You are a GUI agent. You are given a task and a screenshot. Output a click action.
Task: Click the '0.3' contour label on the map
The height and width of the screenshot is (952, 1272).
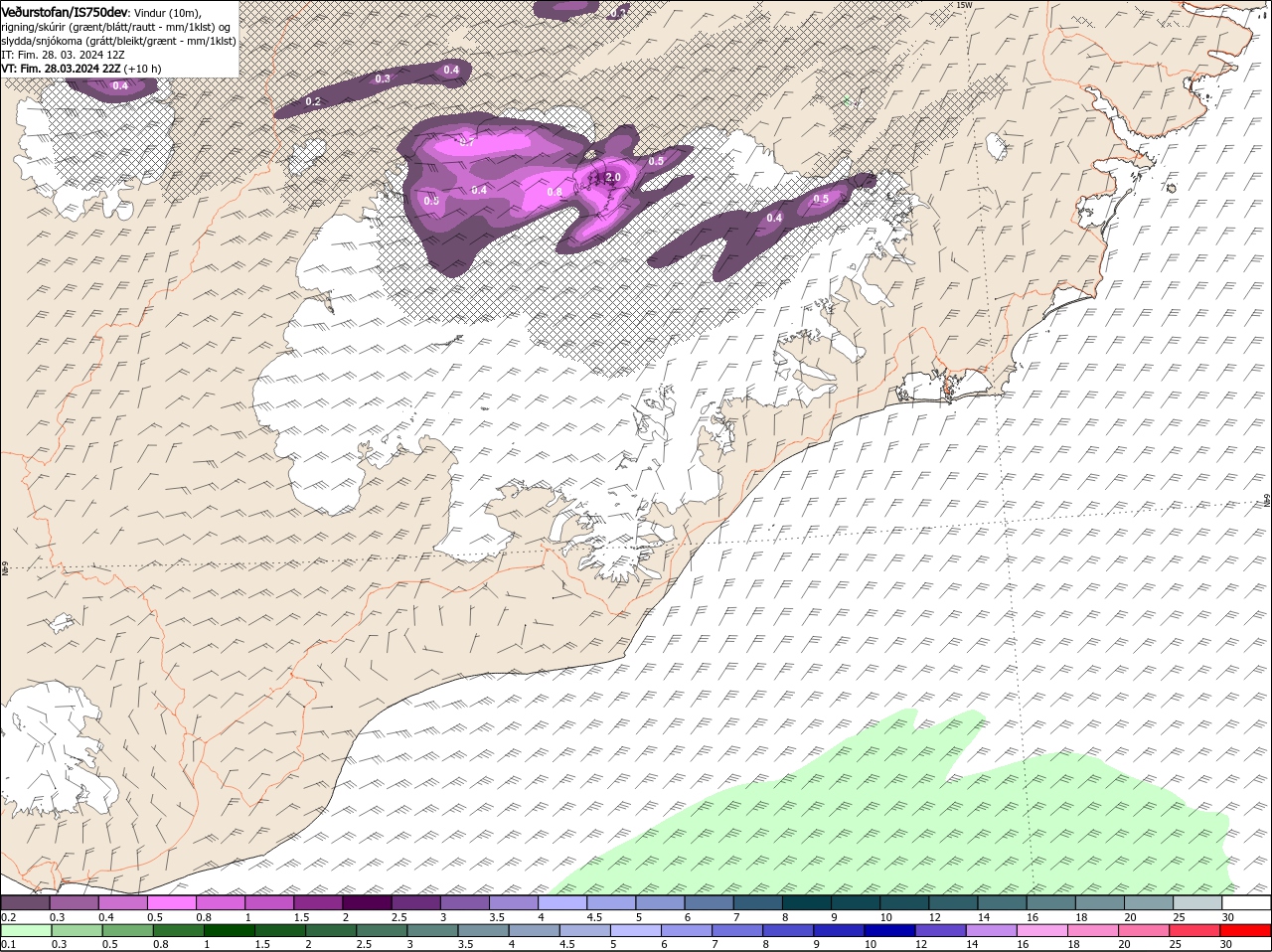click(x=383, y=79)
